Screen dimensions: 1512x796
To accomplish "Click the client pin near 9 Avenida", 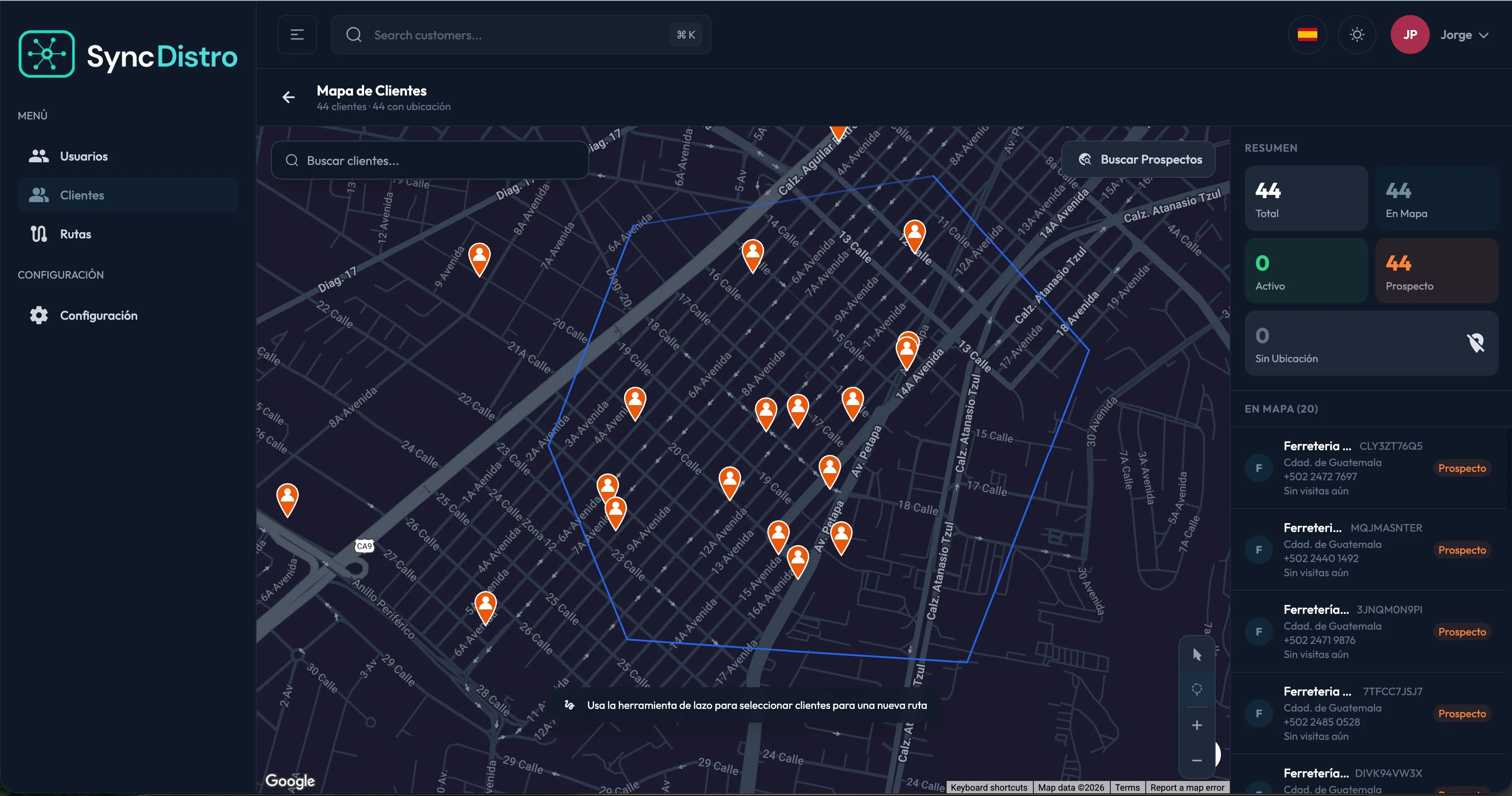I will point(480,259).
